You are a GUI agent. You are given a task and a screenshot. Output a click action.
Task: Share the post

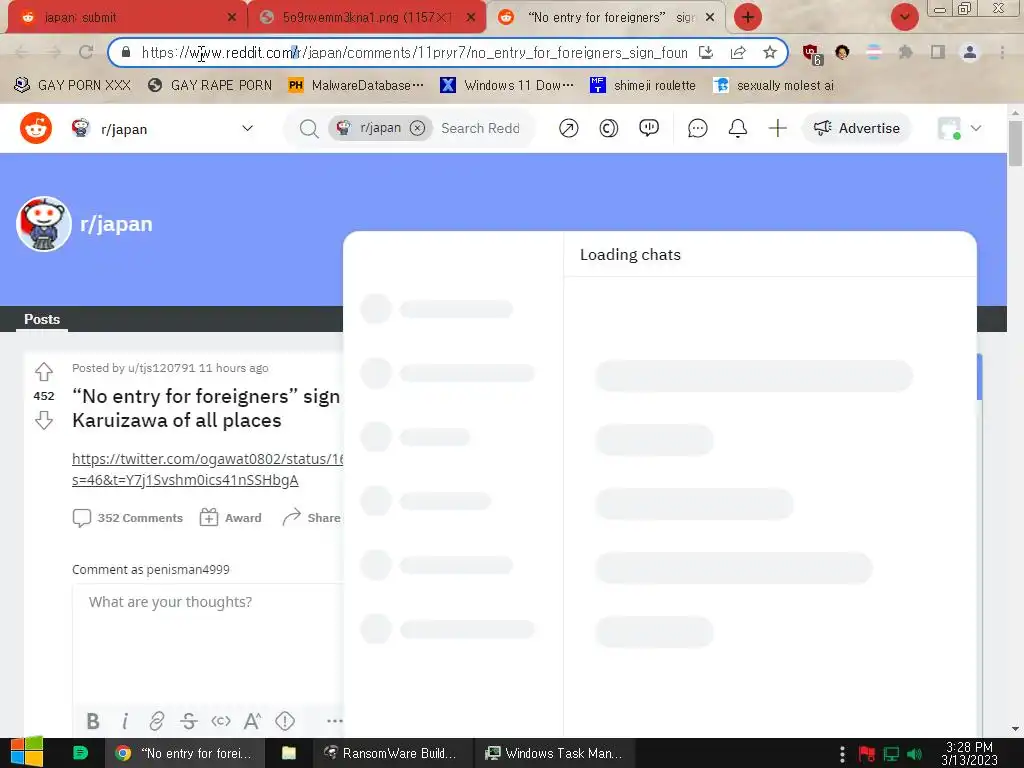312,518
